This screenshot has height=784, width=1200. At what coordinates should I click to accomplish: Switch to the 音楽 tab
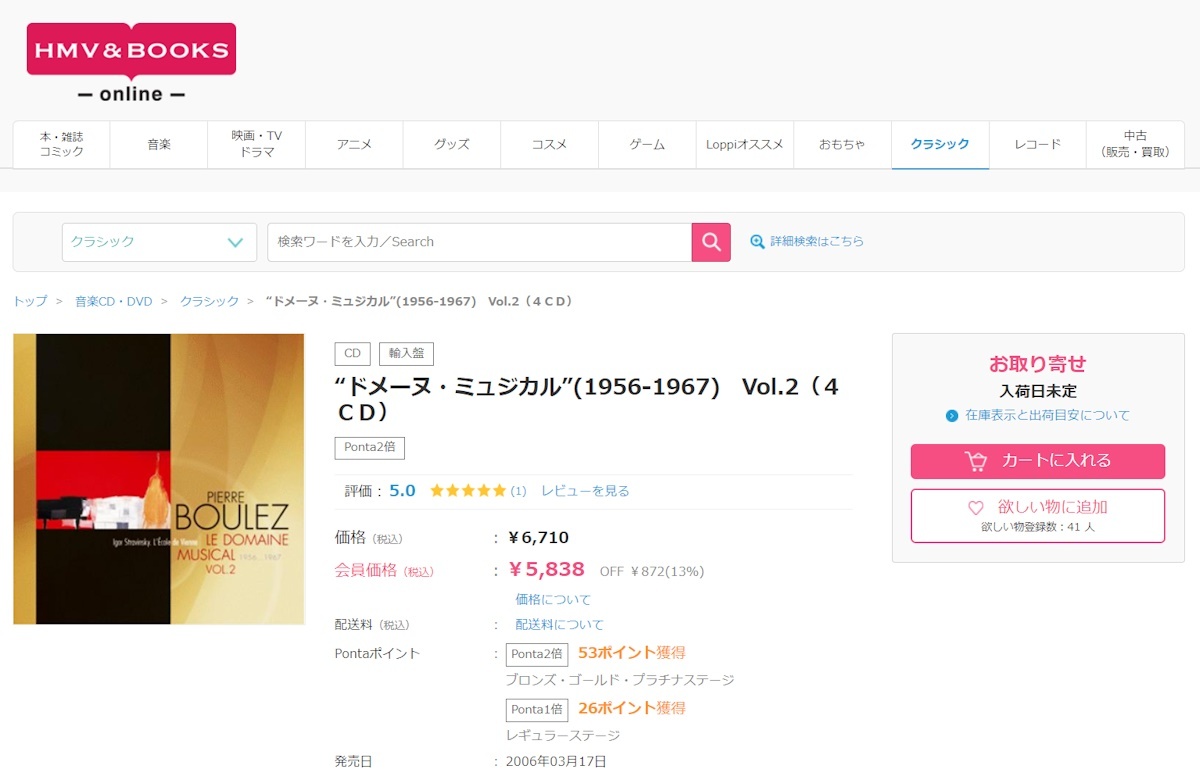159,144
